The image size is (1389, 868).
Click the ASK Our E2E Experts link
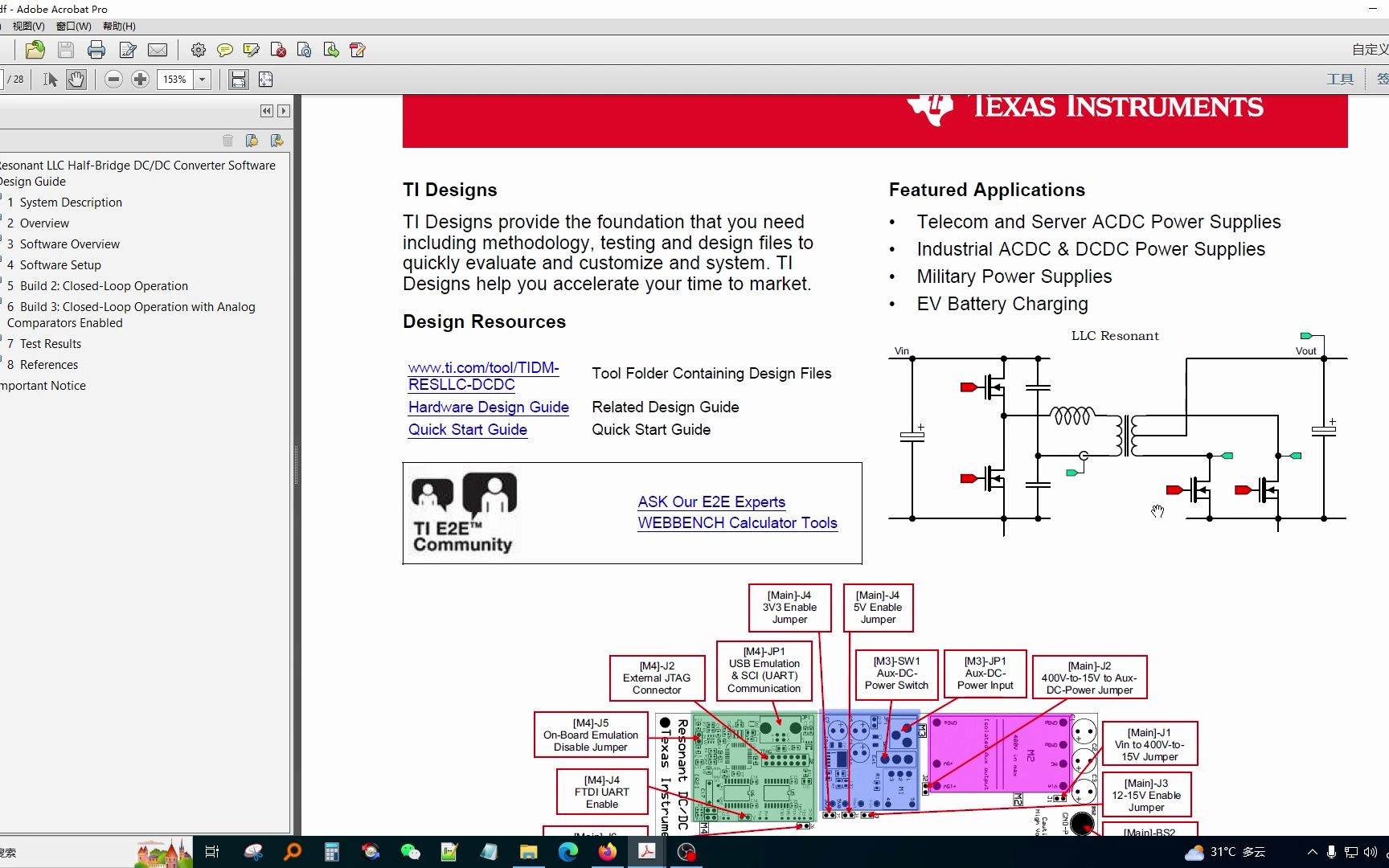tap(711, 502)
